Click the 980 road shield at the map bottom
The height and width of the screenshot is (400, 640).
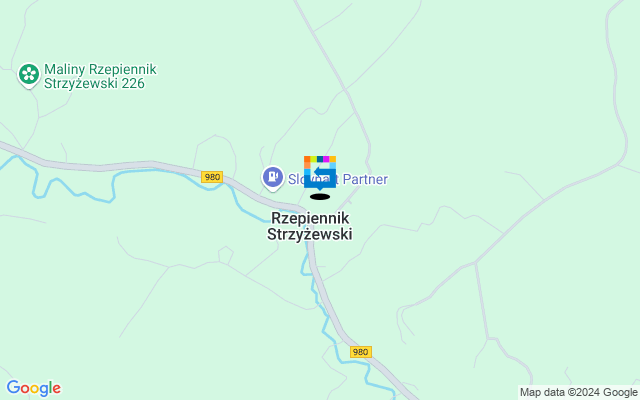(361, 352)
